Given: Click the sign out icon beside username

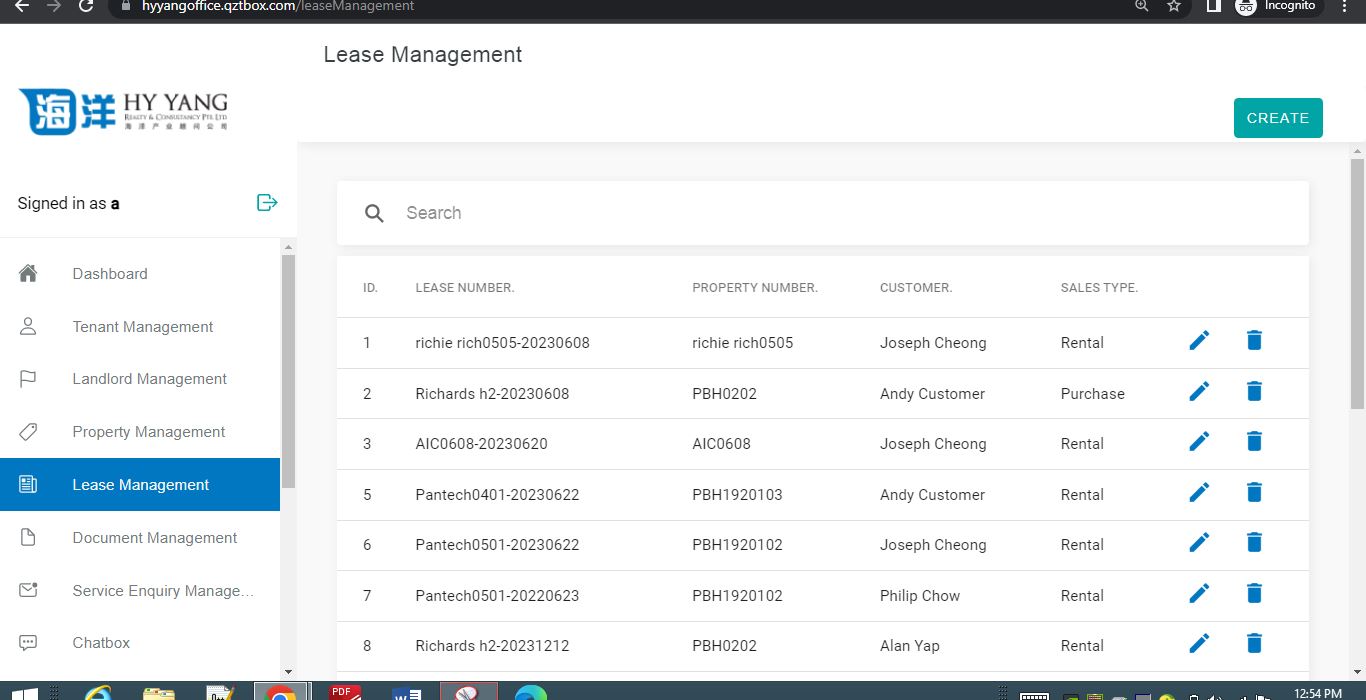Looking at the screenshot, I should (x=267, y=203).
